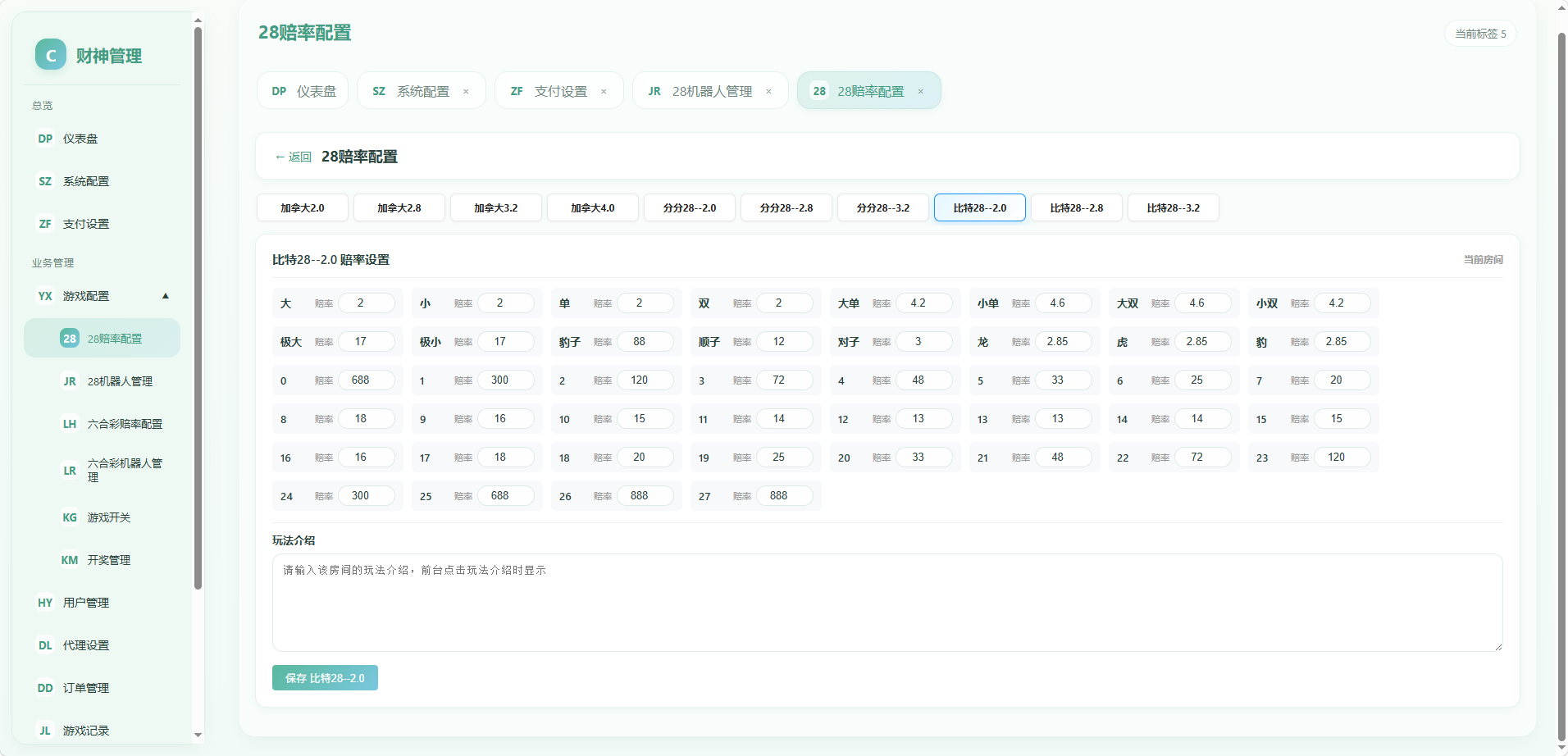Open 游戏开关 via the KG icon
1568x756 pixels.
coord(70,517)
